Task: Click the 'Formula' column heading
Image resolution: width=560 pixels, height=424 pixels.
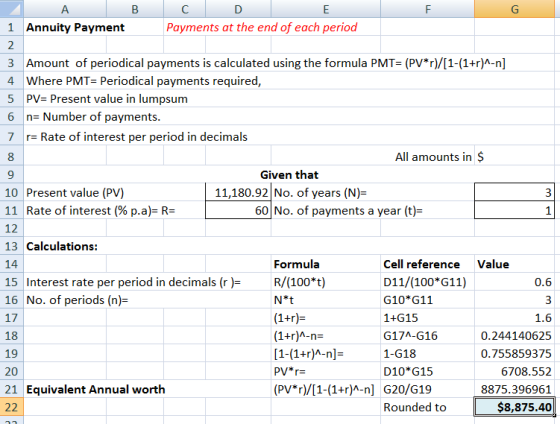Action: (296, 264)
